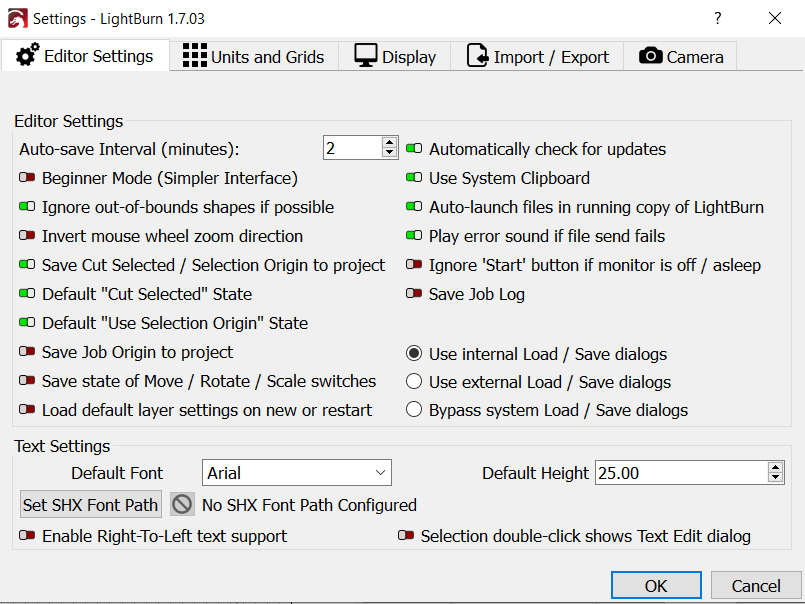Screen dimensions: 805x604
Task: Toggle Automatically check for updates
Action: pyautogui.click(x=414, y=149)
